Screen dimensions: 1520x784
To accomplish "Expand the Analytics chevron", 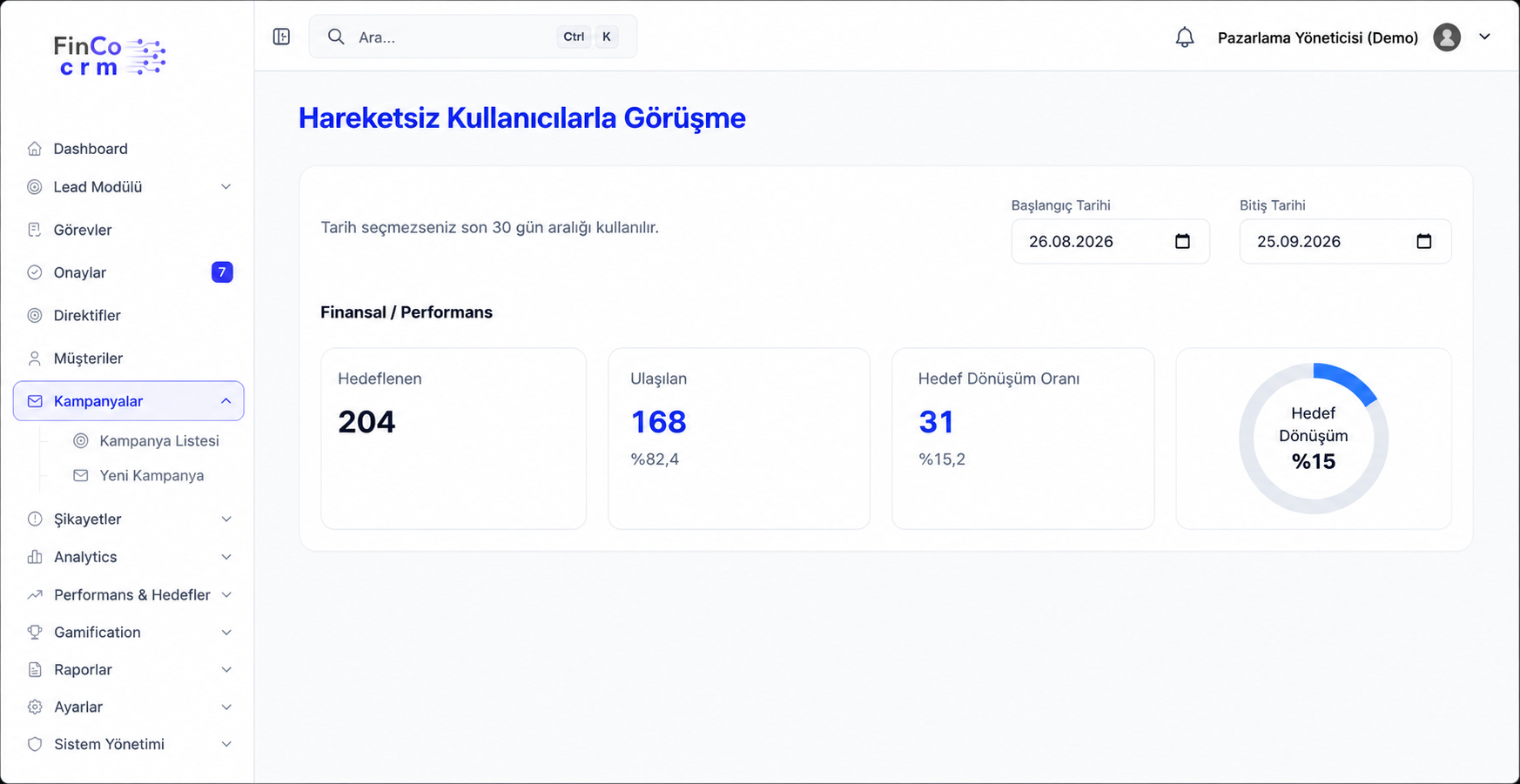I will tap(226, 557).
